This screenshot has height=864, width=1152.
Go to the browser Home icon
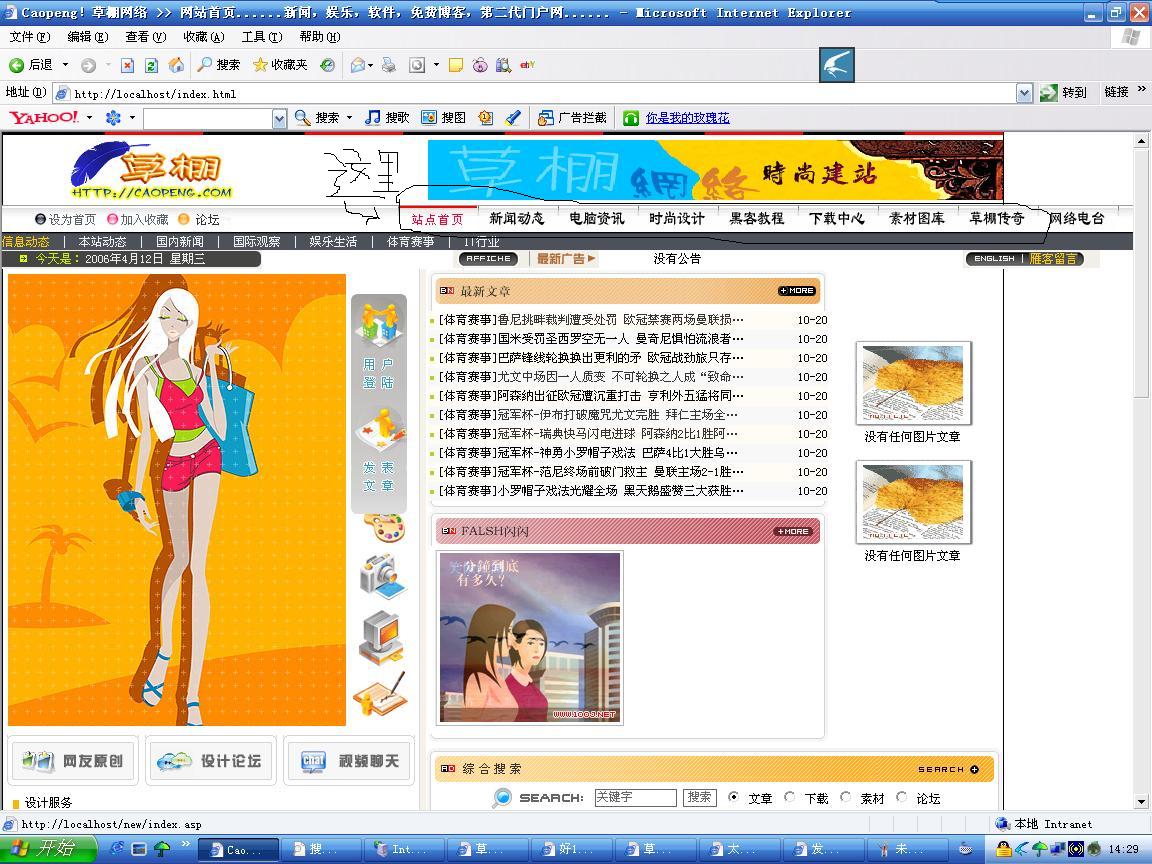point(176,65)
